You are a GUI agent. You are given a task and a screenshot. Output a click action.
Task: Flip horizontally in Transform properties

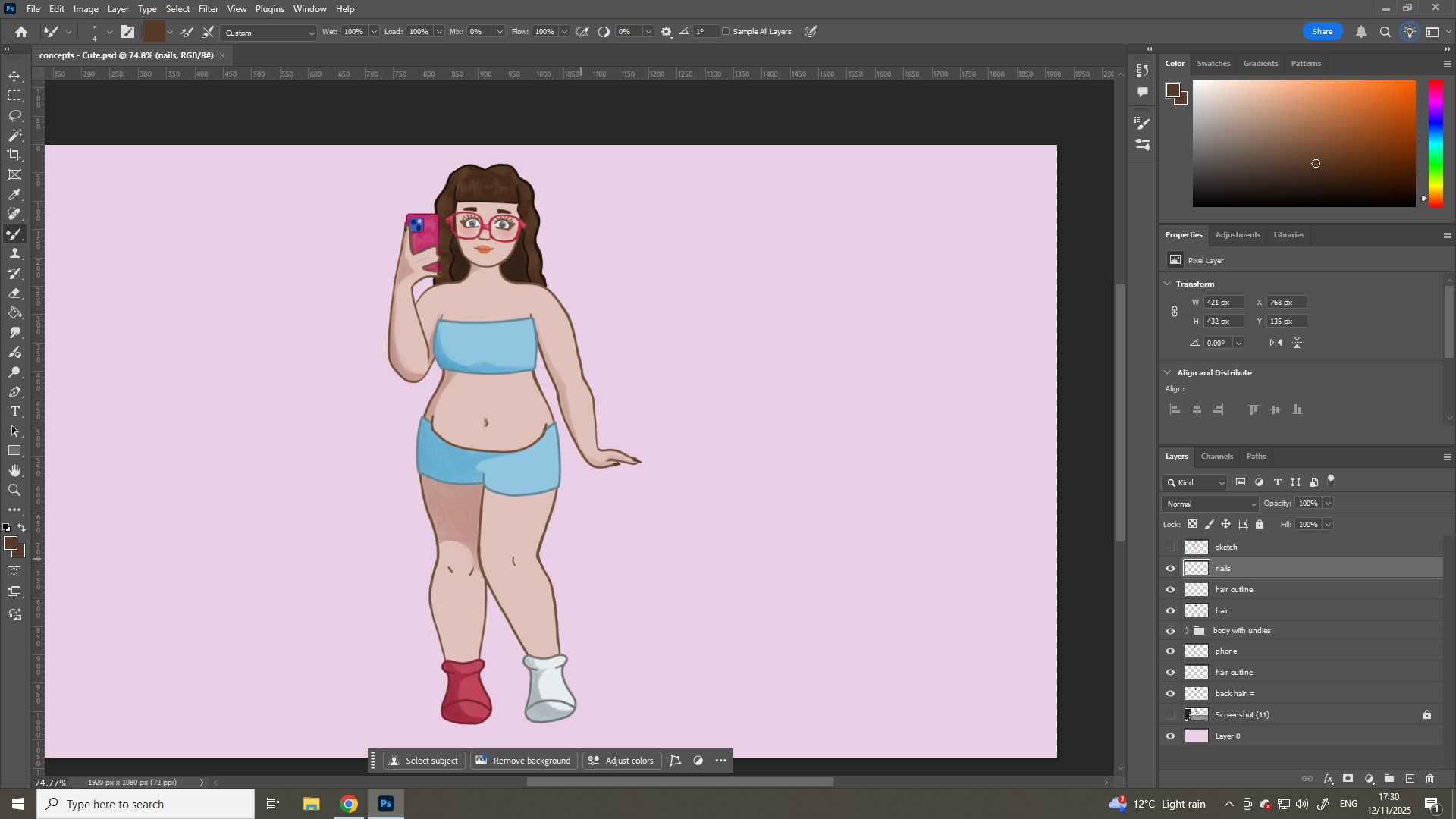pyautogui.click(x=1276, y=343)
